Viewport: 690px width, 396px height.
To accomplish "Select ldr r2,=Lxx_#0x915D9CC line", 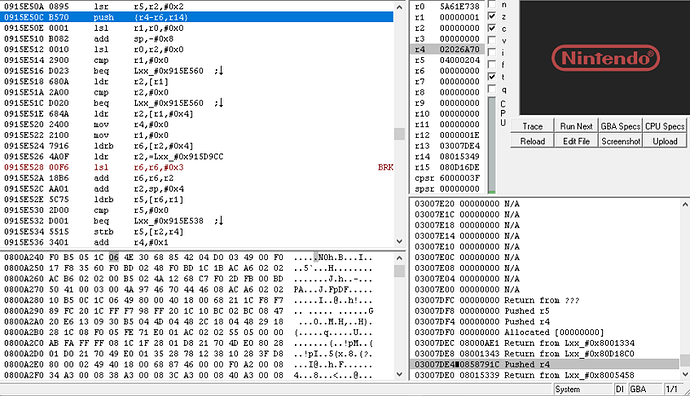I will coord(197,157).
